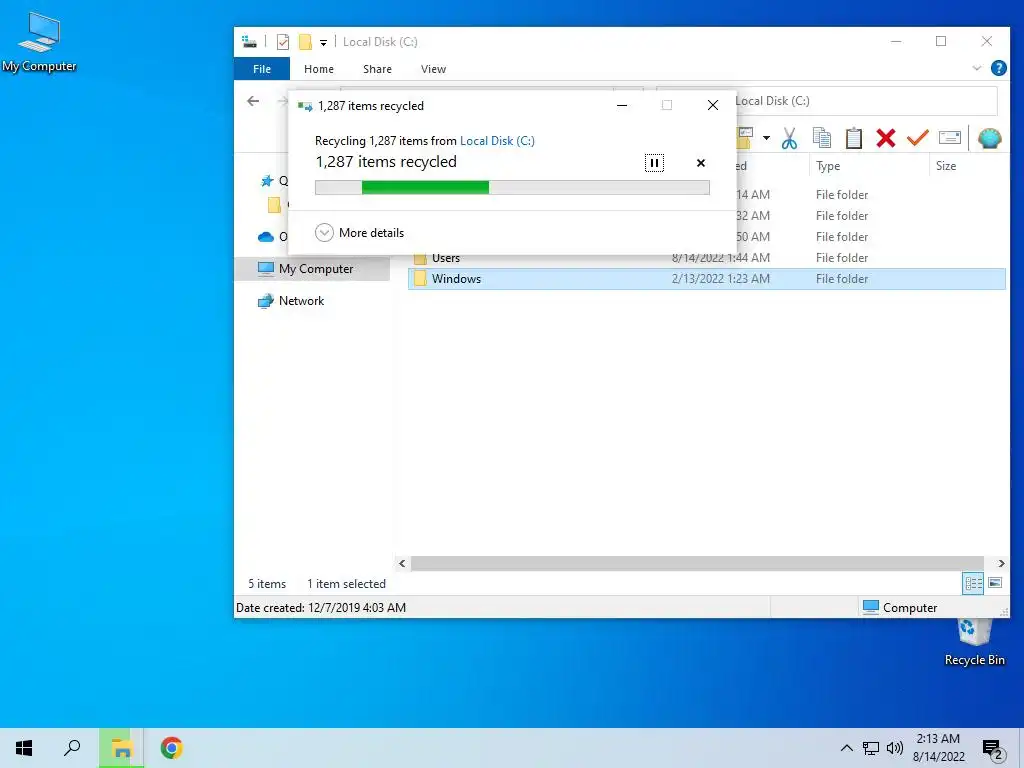Click the Properties checkmark in quick access toolbar

click(283, 42)
